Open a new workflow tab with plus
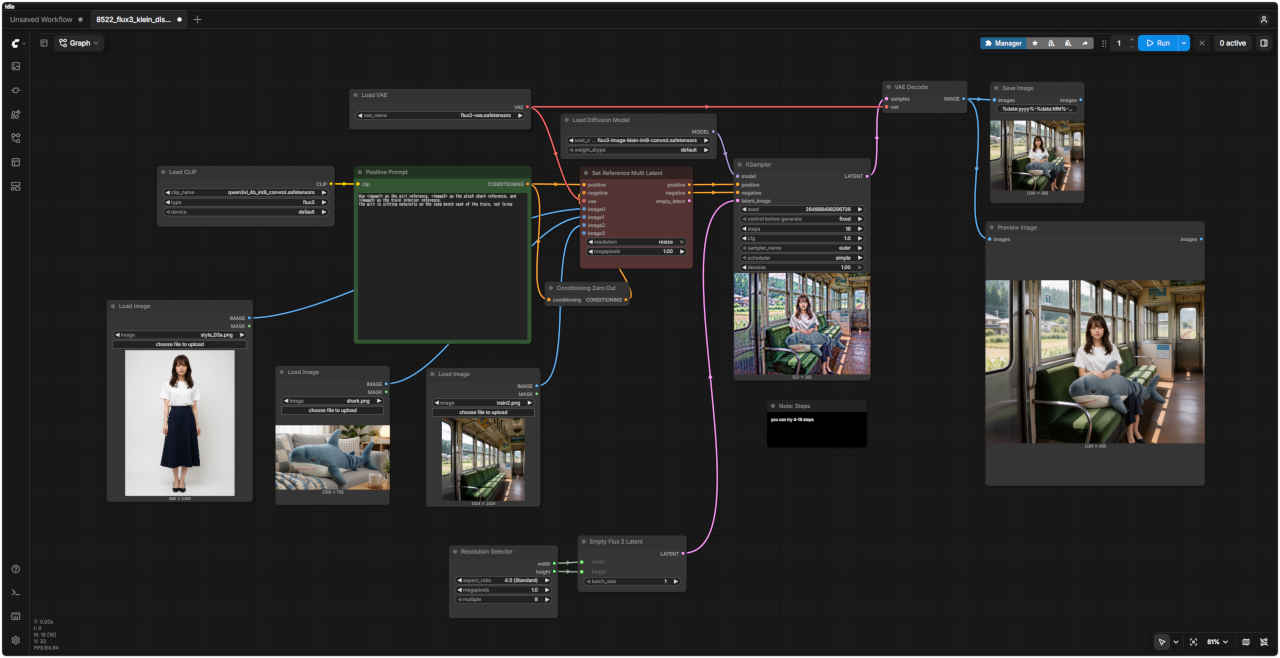The width and height of the screenshot is (1280, 658). pos(197,19)
